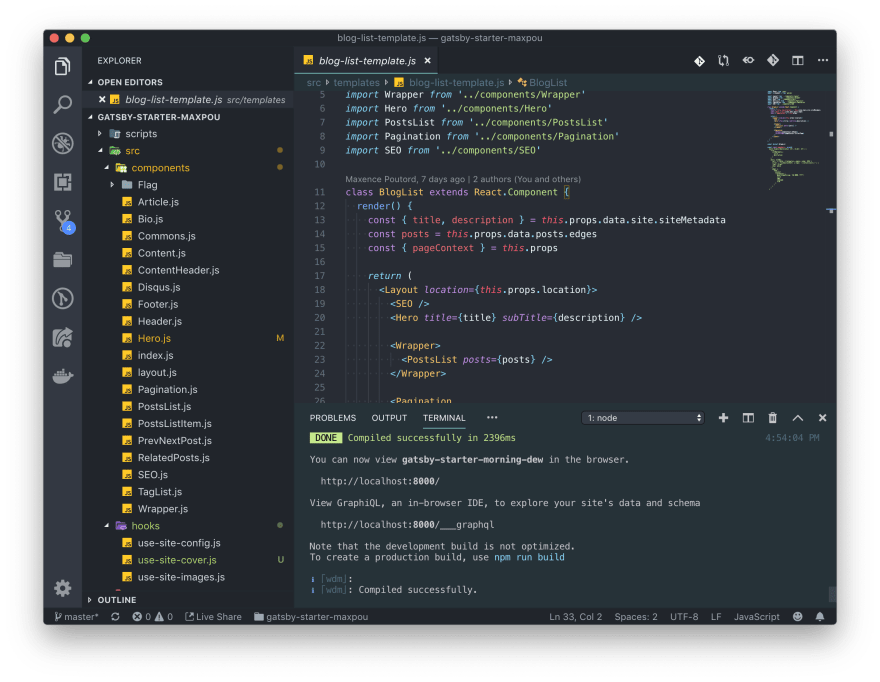Click the diamond icon left of split editor
This screenshot has height=682, width=880.
click(773, 60)
